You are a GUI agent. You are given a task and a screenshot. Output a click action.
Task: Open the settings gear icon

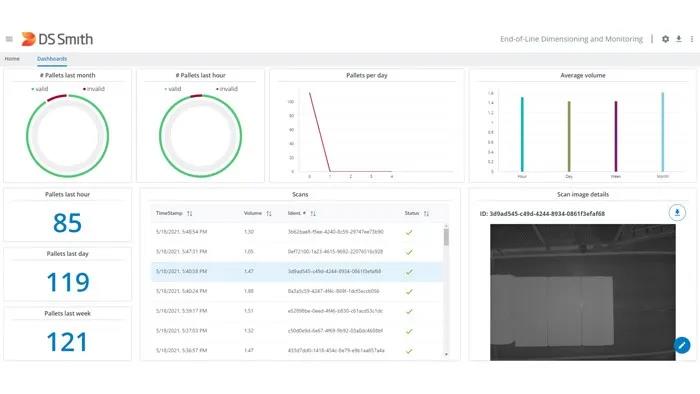[x=665, y=39]
